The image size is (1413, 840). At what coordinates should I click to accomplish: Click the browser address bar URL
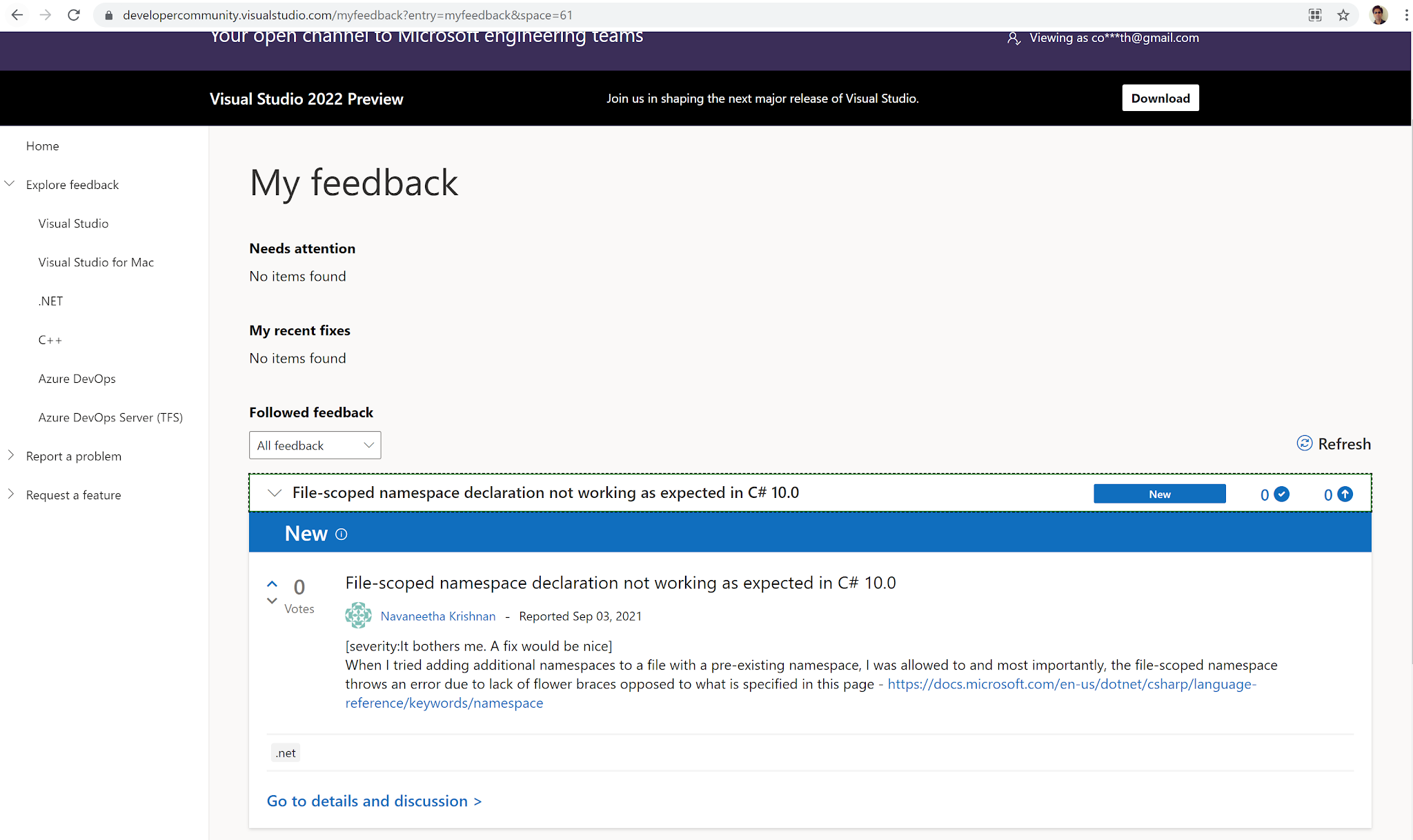pos(348,15)
